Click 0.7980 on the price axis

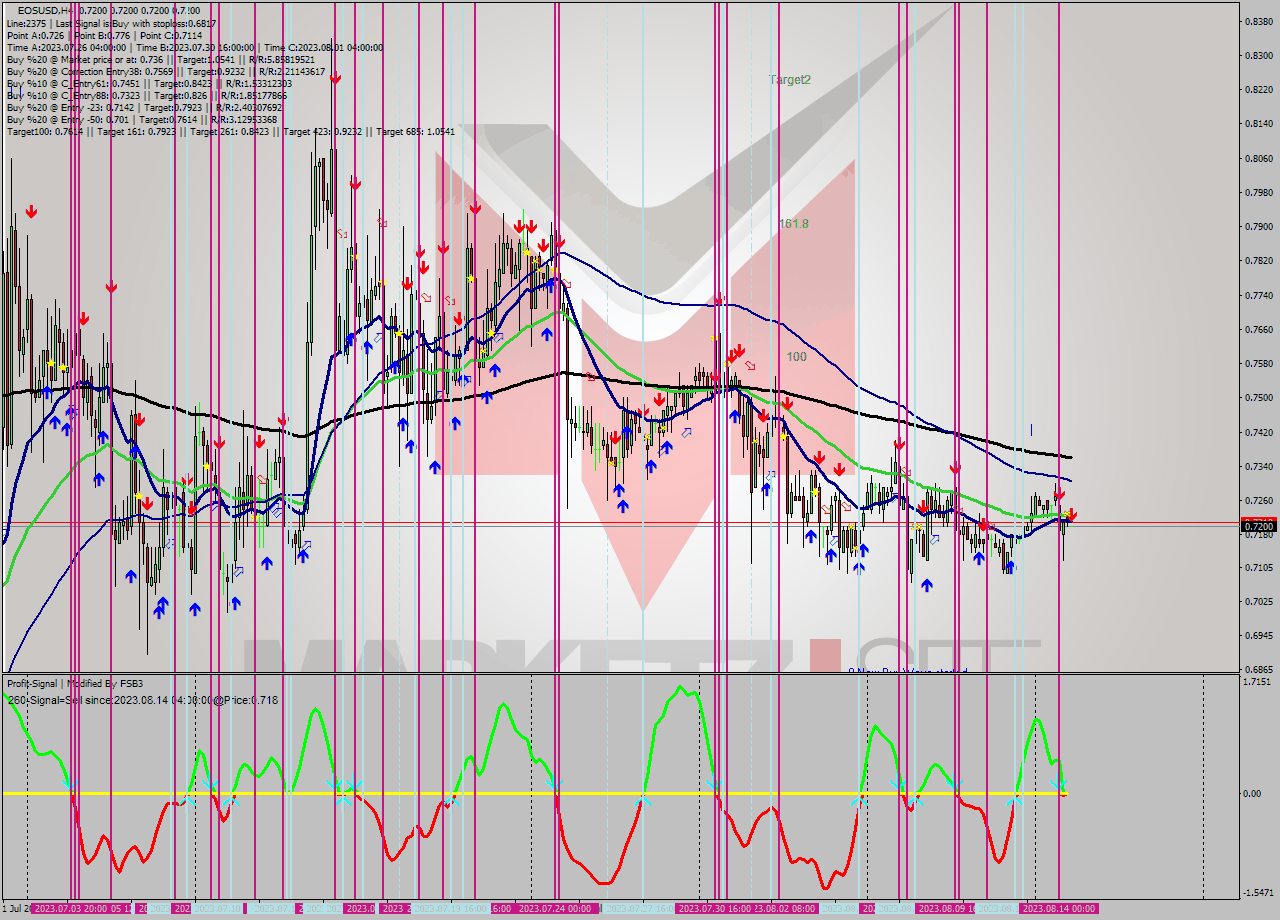pyautogui.click(x=1257, y=192)
